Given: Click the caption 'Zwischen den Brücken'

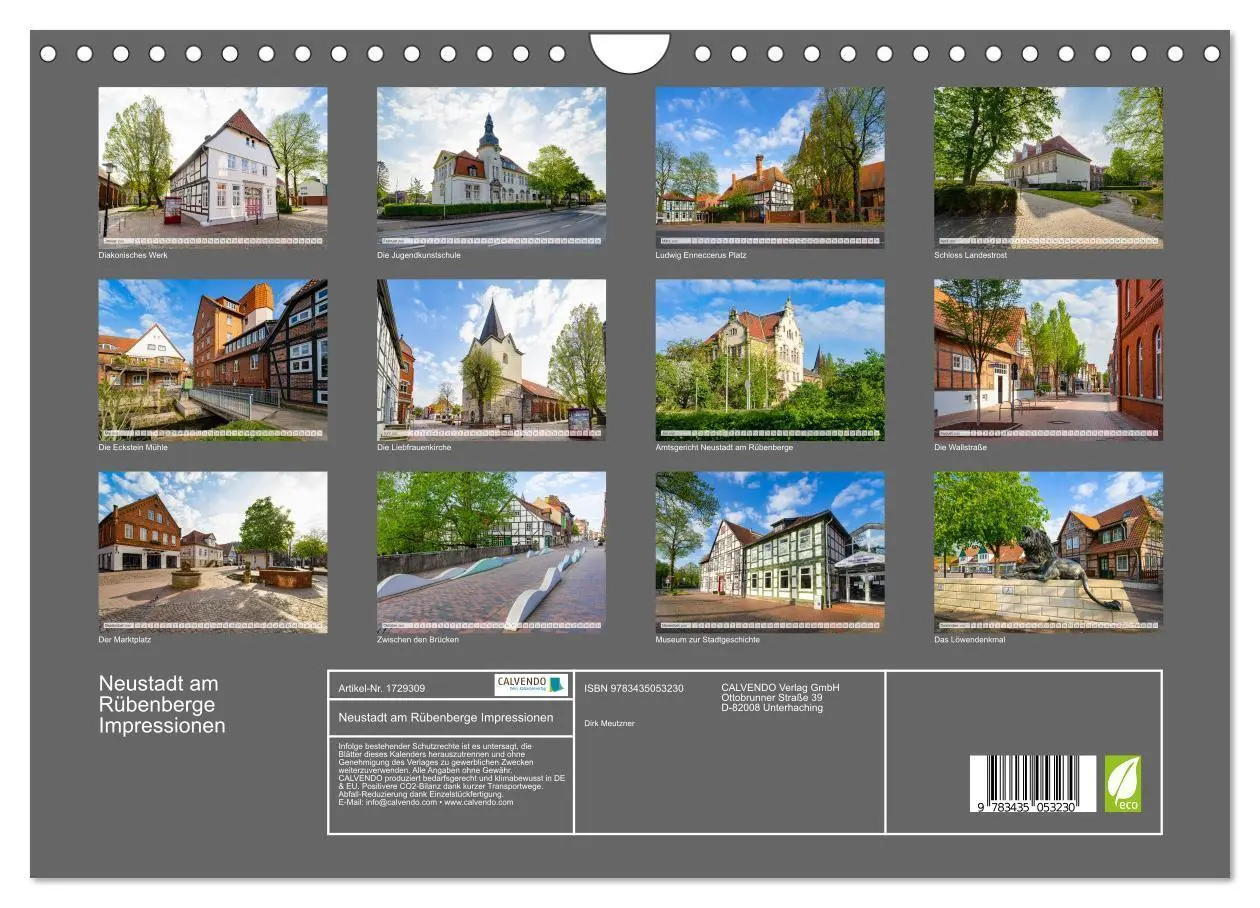Looking at the screenshot, I should [x=418, y=639].
